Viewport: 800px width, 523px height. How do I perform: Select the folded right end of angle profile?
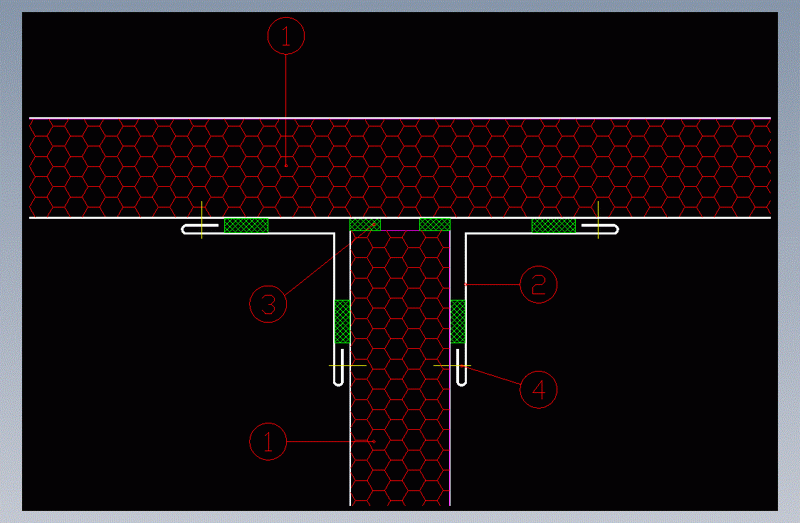(x=610, y=231)
